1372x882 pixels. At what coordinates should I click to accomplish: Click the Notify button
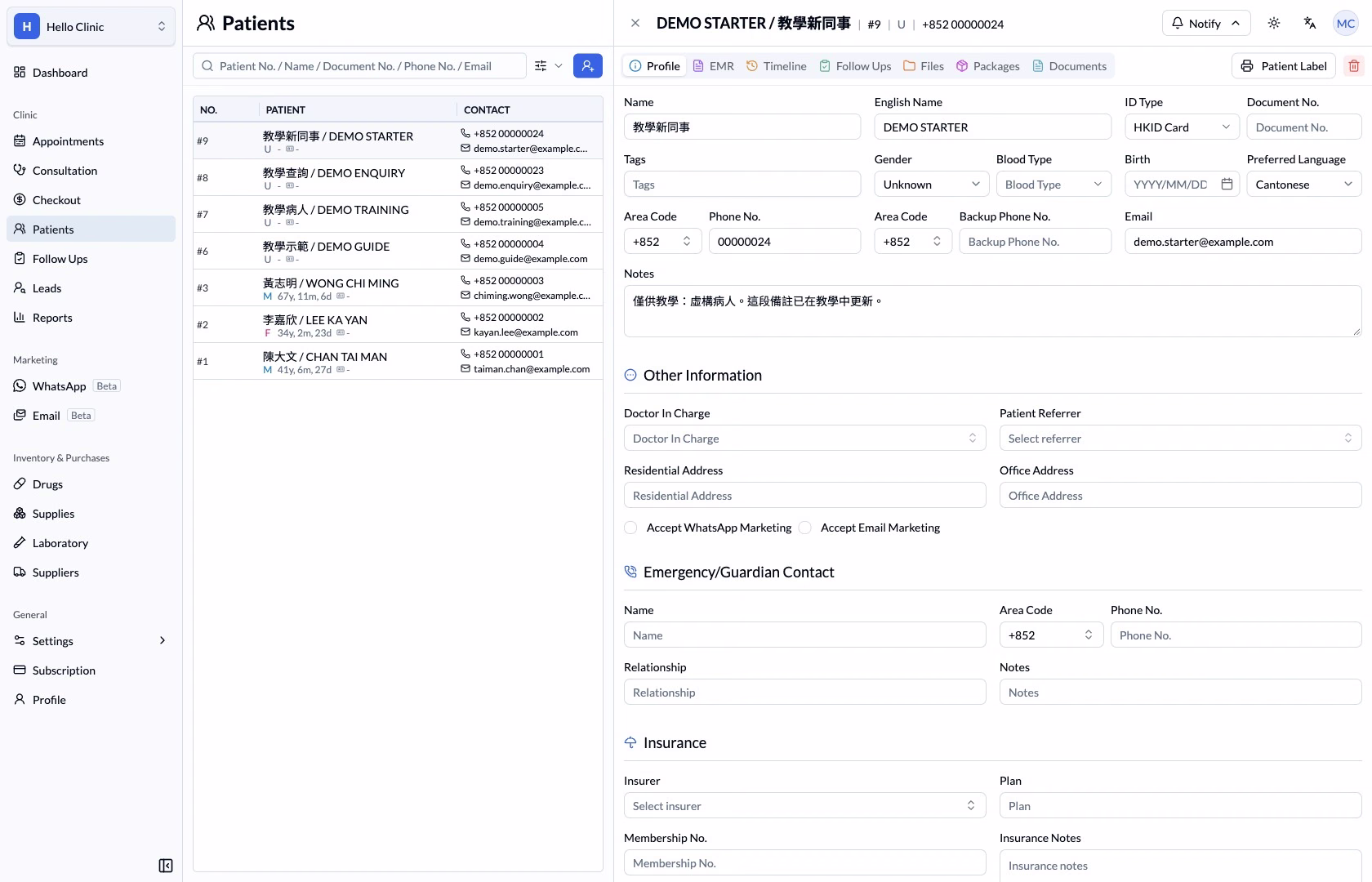1206,23
